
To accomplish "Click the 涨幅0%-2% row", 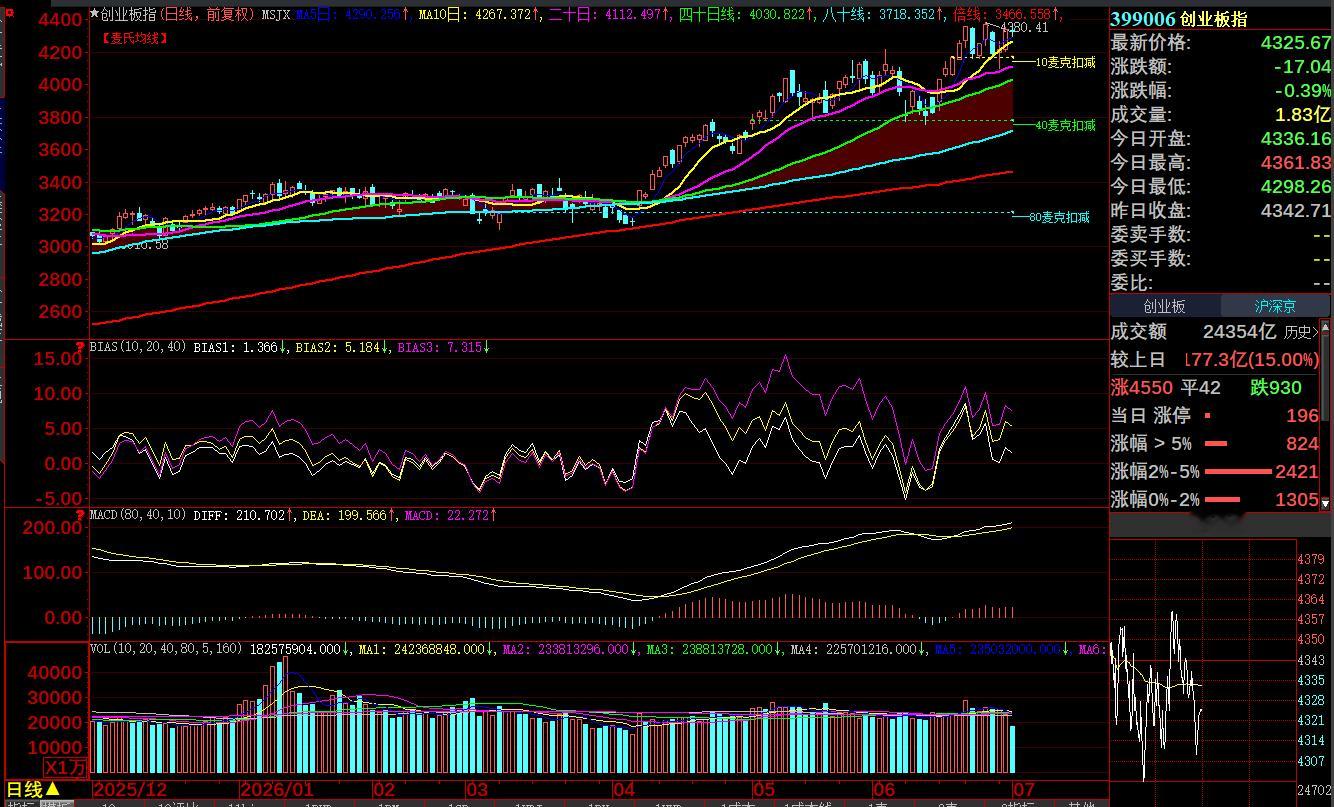I will [1215, 499].
